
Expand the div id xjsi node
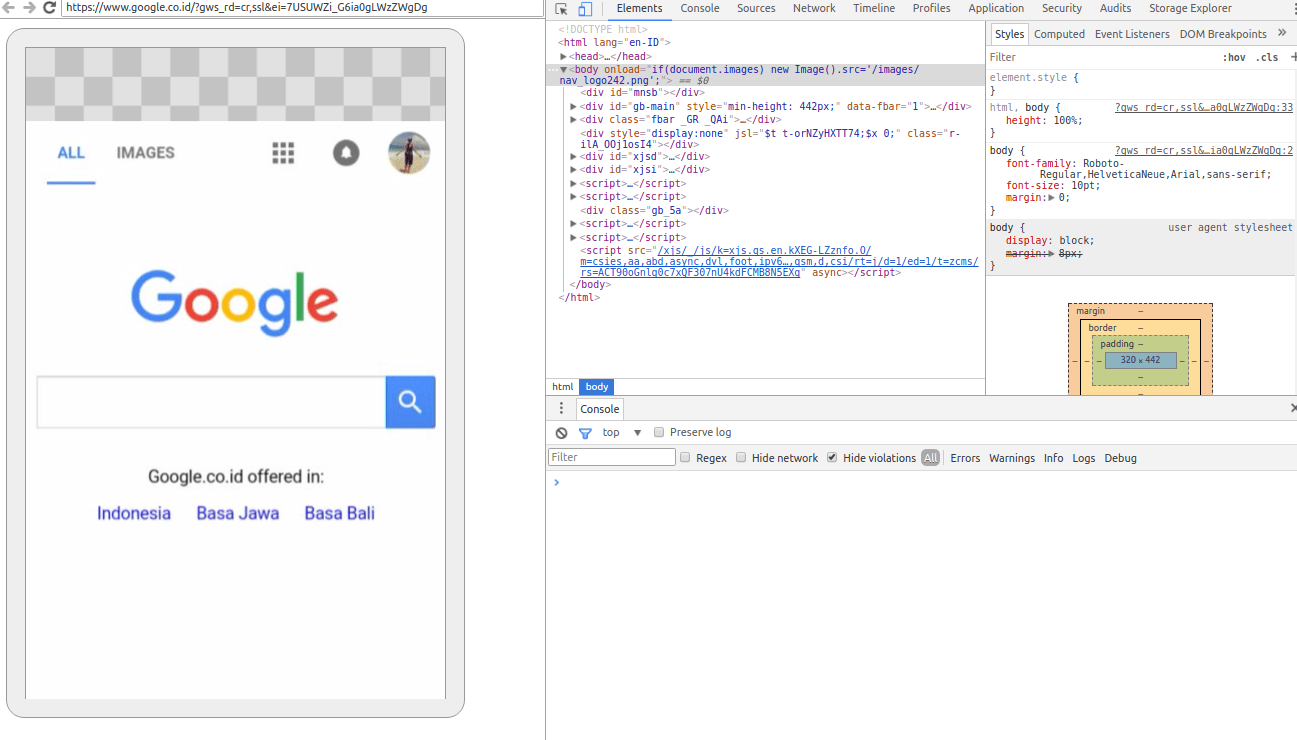click(574, 170)
